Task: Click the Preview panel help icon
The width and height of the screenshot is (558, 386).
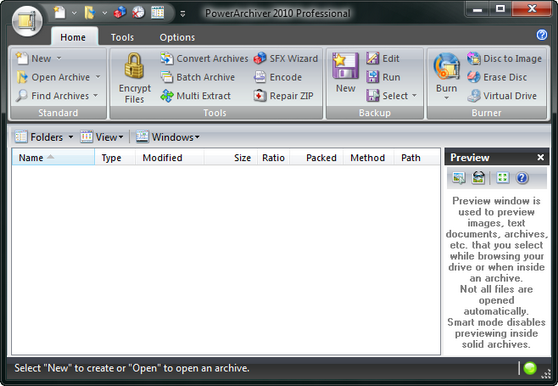Action: [522, 178]
